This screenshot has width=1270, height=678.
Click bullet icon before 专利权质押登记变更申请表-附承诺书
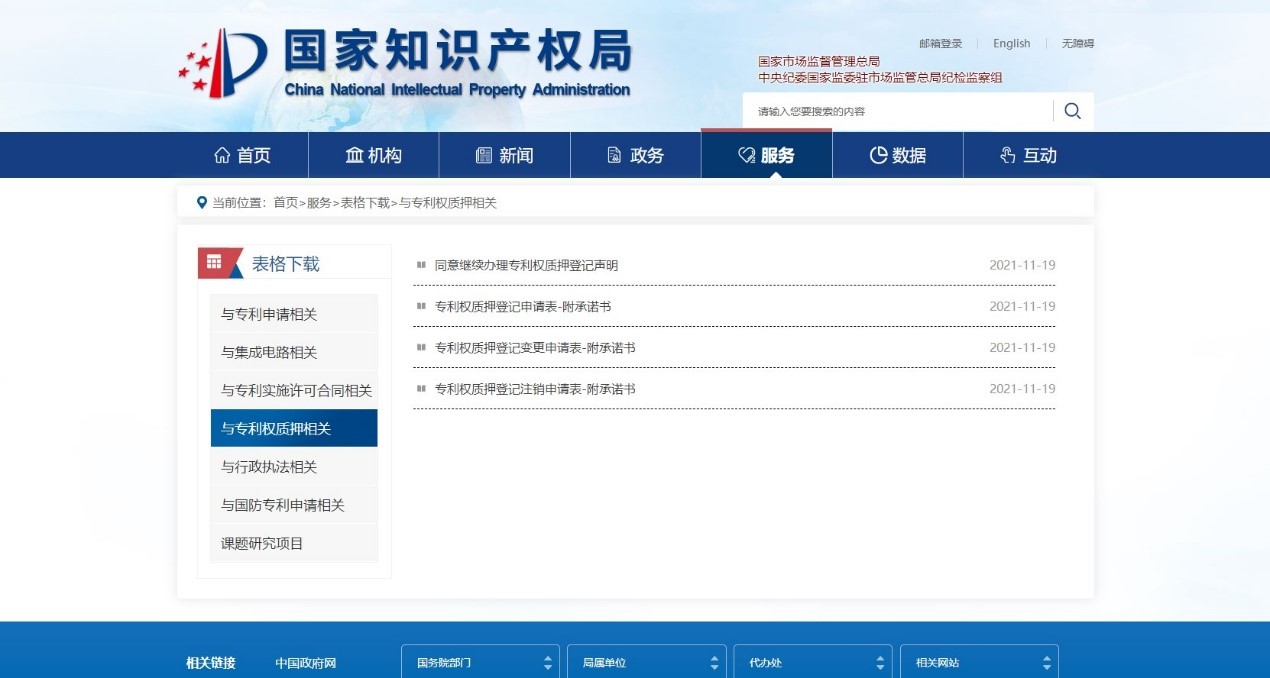pos(421,347)
